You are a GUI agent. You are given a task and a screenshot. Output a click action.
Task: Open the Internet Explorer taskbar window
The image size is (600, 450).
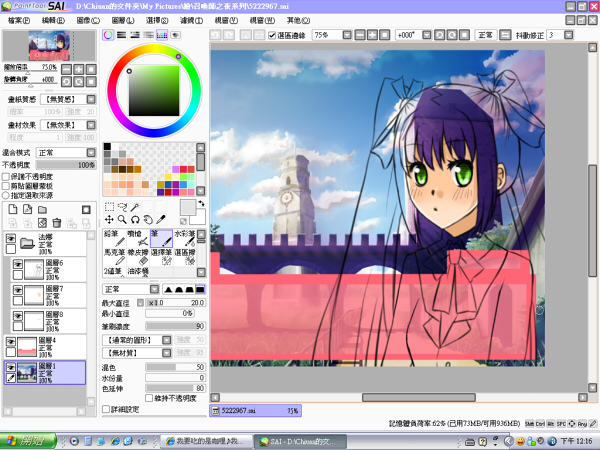207,441
